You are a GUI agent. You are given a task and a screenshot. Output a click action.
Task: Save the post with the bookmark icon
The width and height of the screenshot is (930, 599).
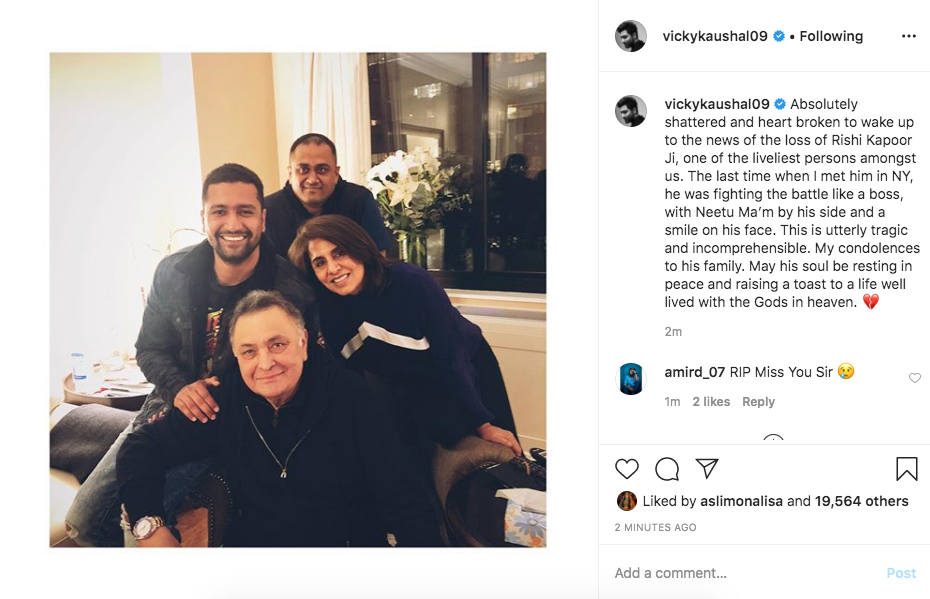pyautogui.click(x=906, y=469)
